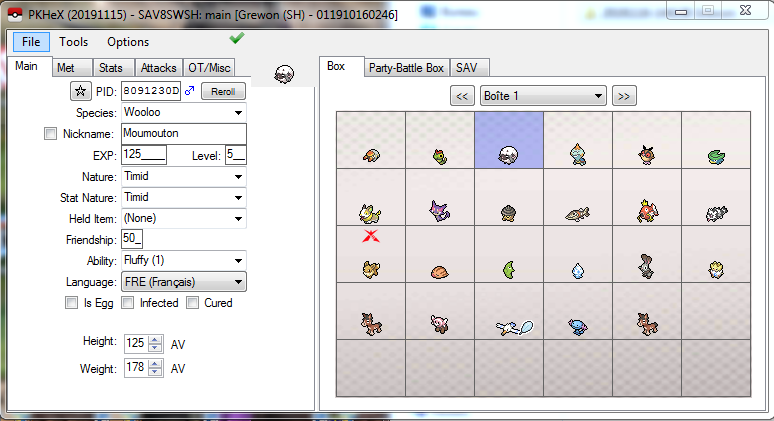774x421 pixels.
Task: Select the Mudbray sprite right of Wooper
Action: [647, 324]
